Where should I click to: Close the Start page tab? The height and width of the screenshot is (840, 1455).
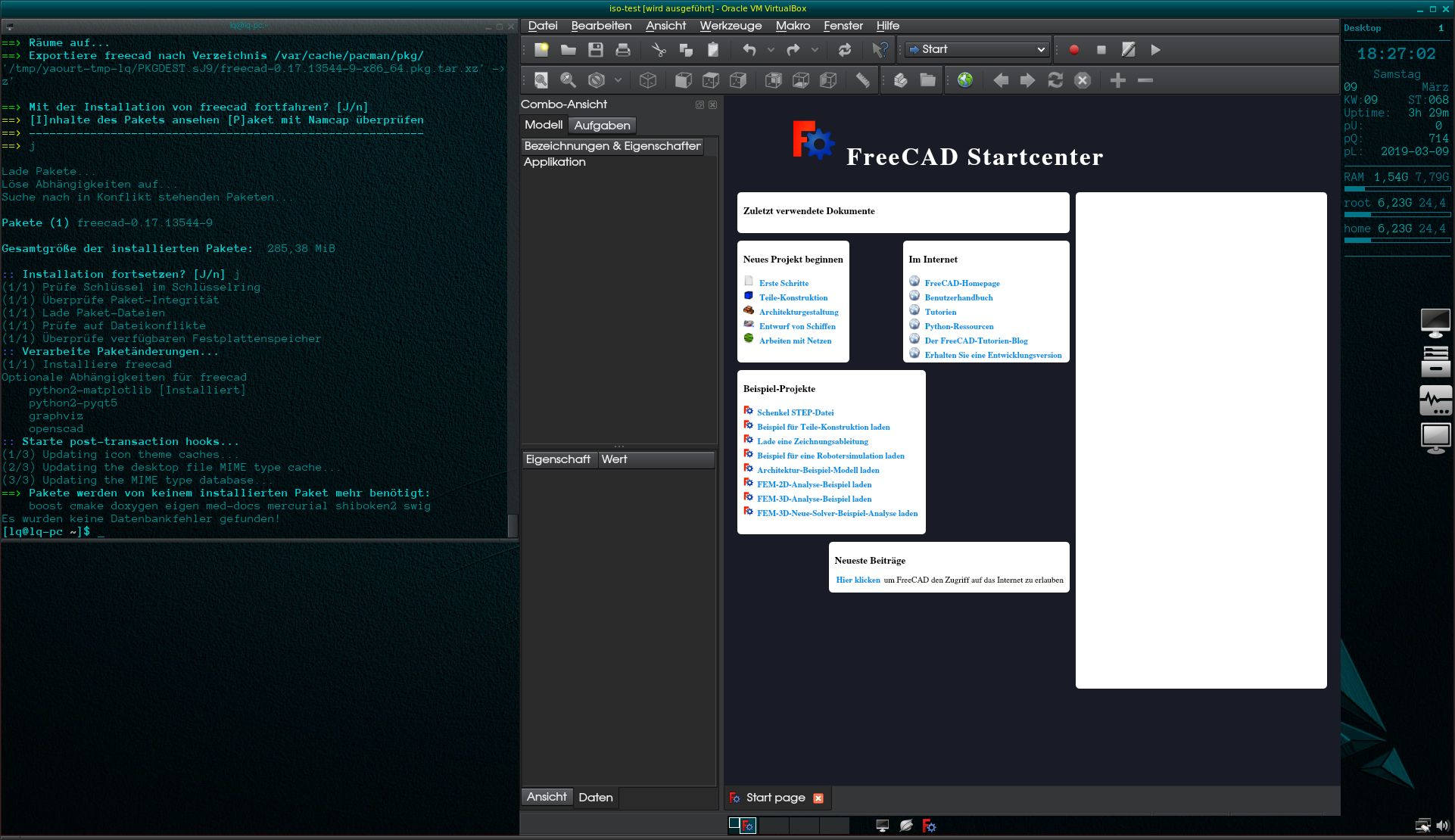[818, 798]
